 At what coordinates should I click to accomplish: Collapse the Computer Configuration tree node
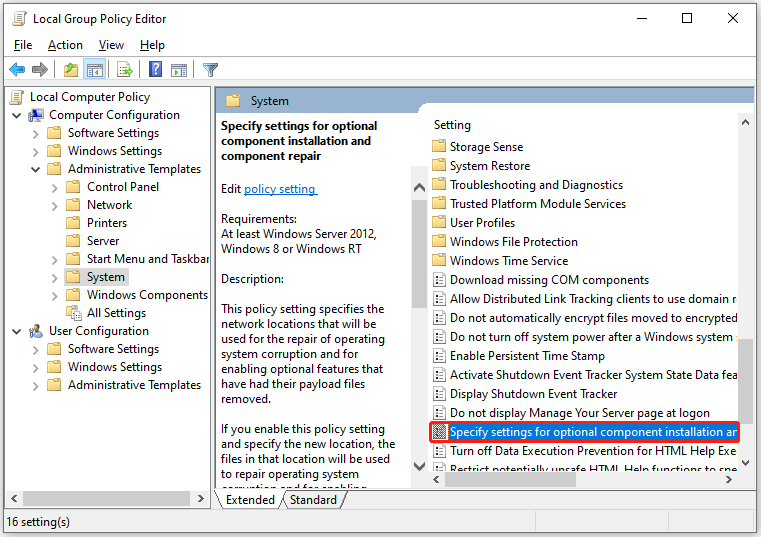(x=17, y=115)
